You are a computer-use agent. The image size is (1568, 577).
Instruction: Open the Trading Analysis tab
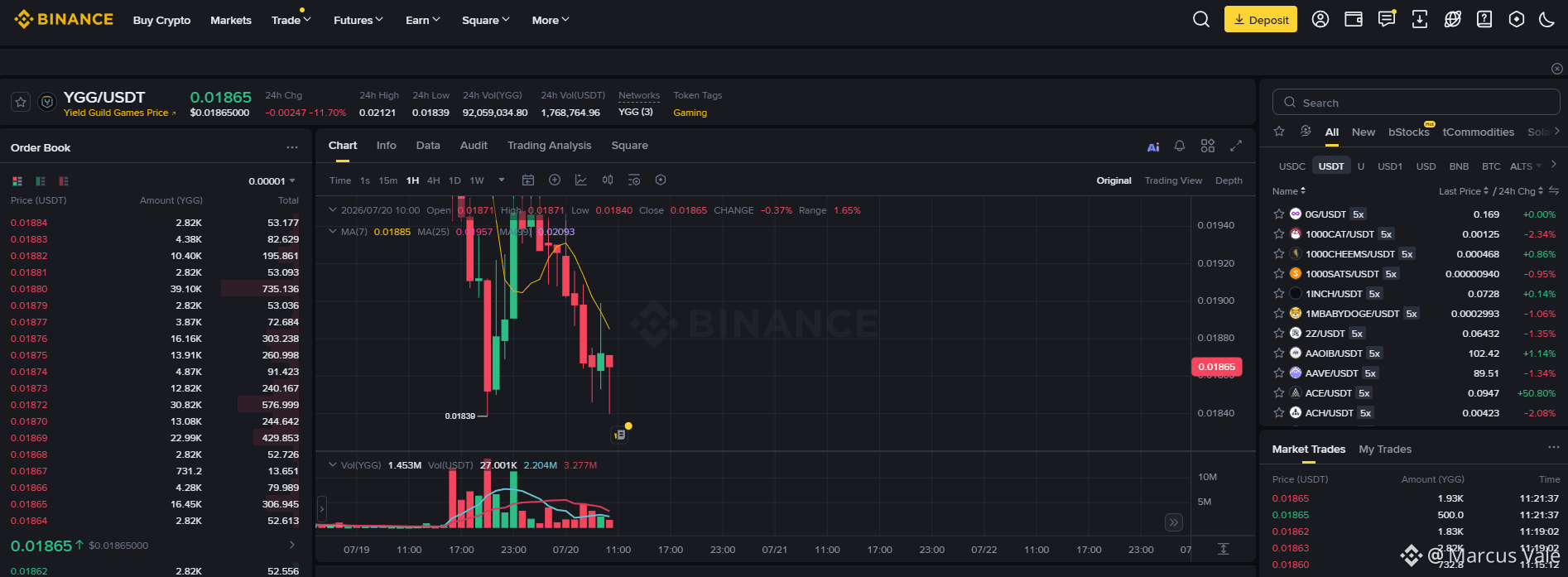(550, 146)
